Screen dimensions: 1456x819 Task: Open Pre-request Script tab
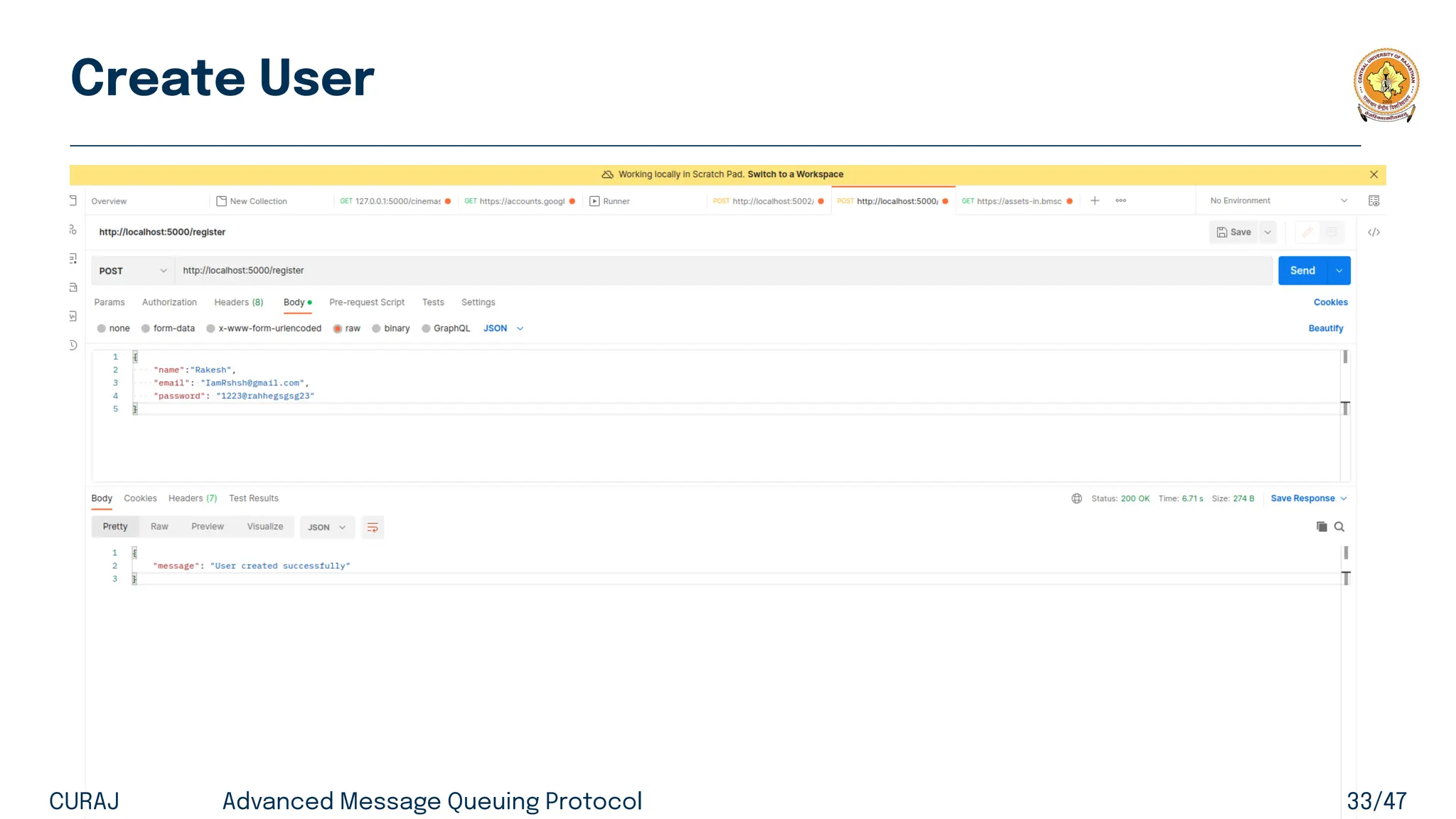coord(367,302)
